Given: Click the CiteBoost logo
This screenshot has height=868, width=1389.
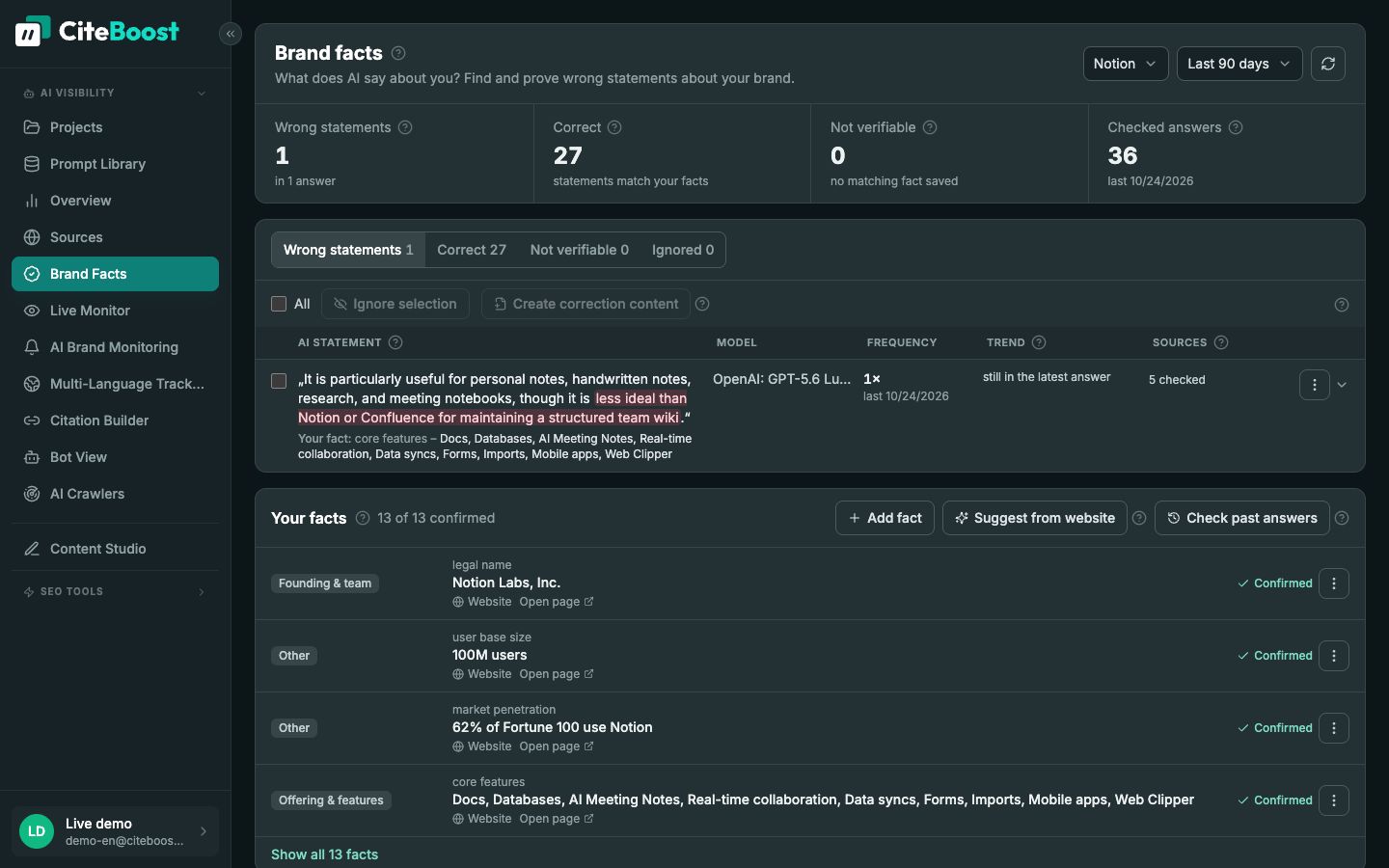Looking at the screenshot, I should pyautogui.click(x=96, y=32).
